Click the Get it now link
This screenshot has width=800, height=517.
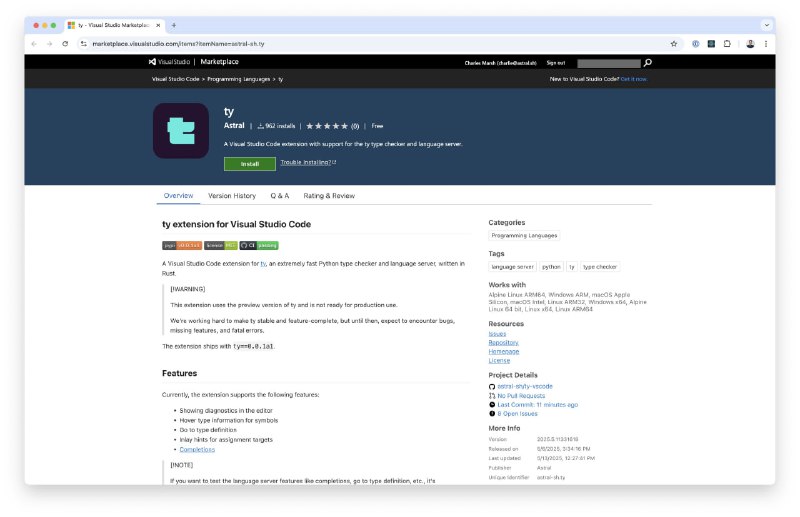pyautogui.click(x=634, y=79)
